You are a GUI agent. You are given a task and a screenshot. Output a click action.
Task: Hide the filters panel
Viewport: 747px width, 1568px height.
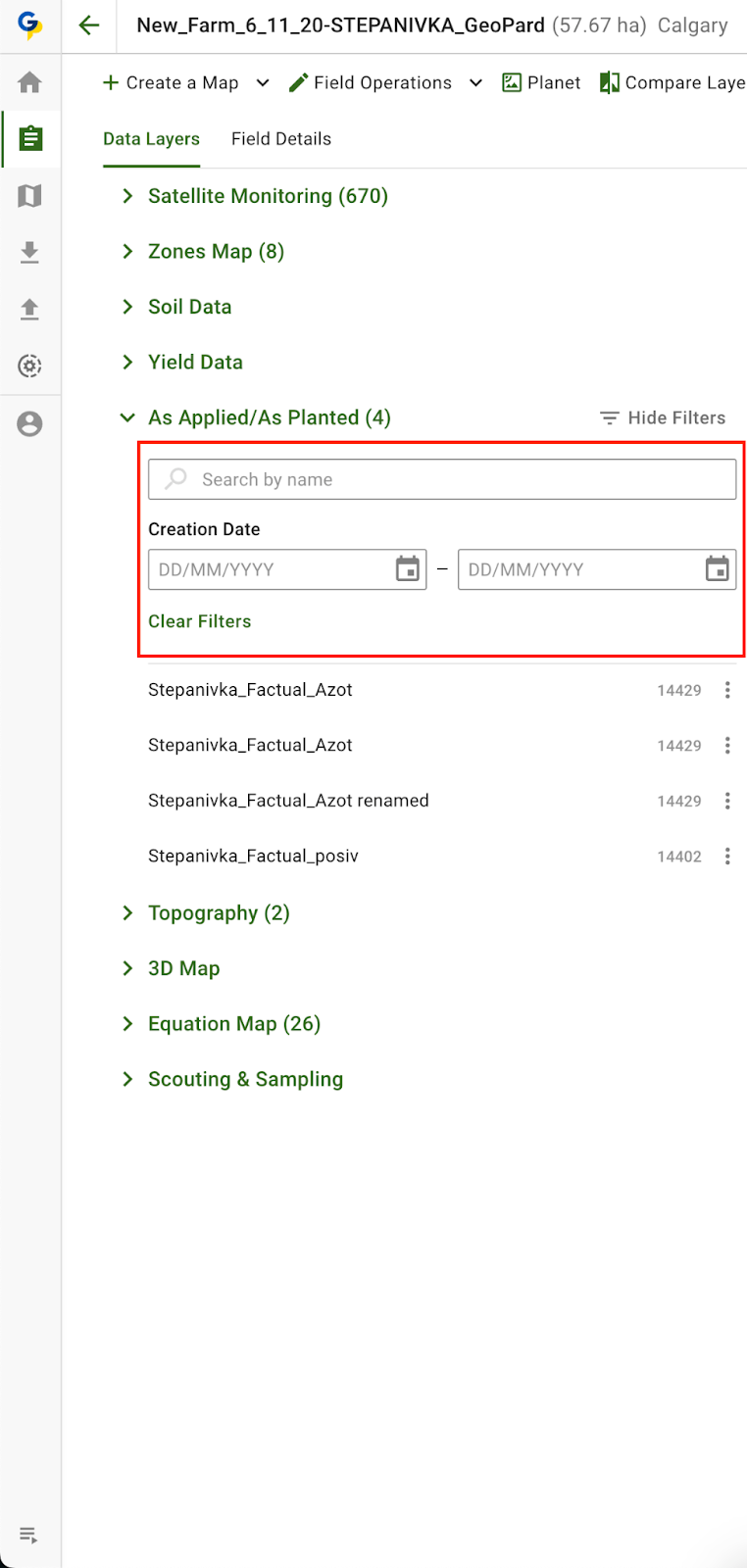[x=664, y=418]
